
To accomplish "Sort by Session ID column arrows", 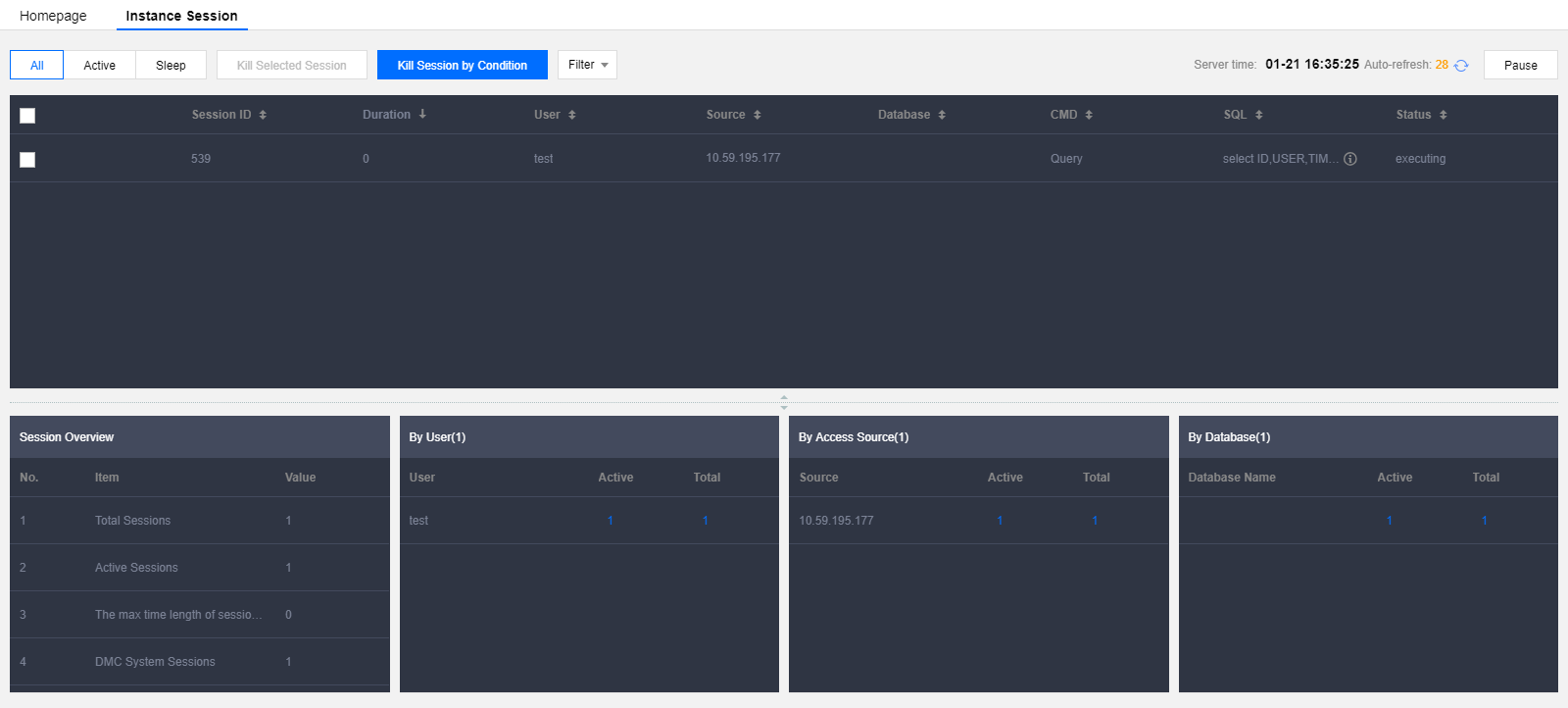I will pyautogui.click(x=263, y=116).
